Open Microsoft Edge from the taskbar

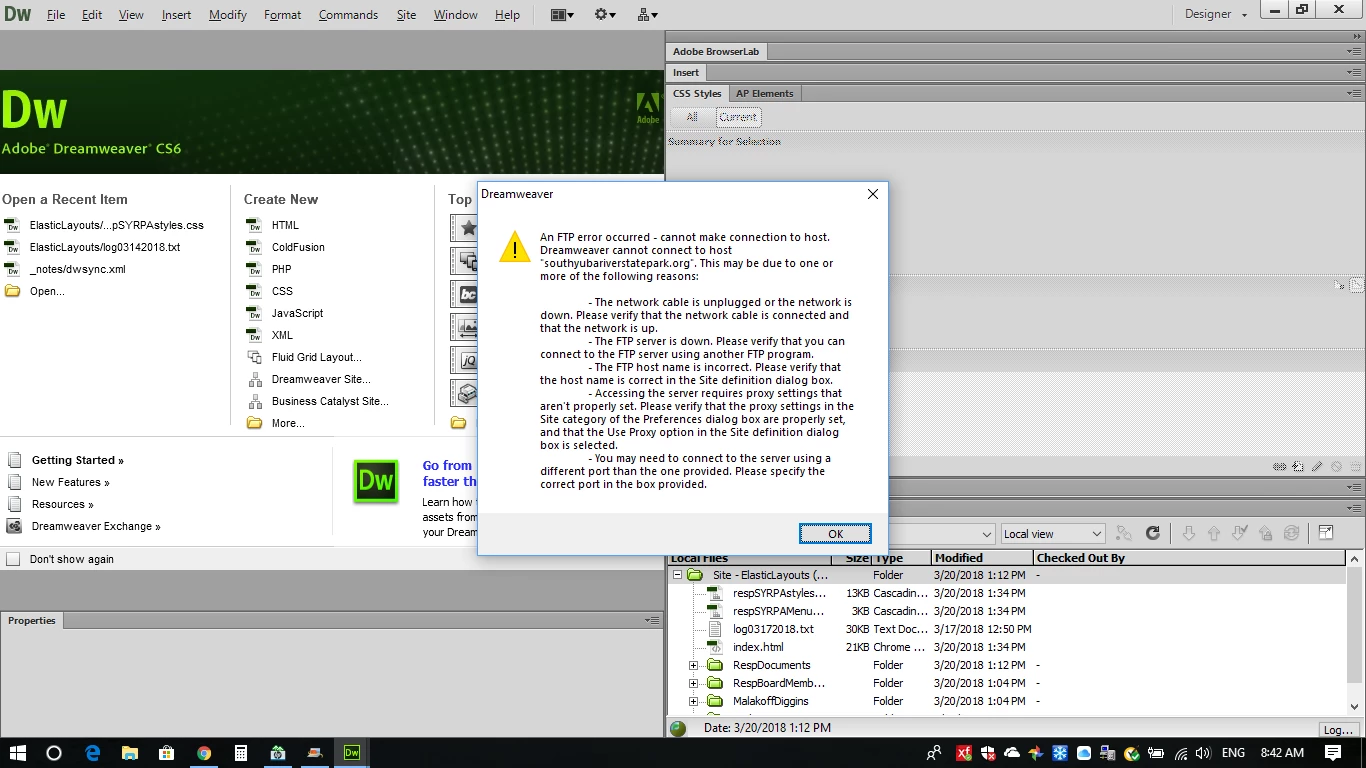click(93, 753)
